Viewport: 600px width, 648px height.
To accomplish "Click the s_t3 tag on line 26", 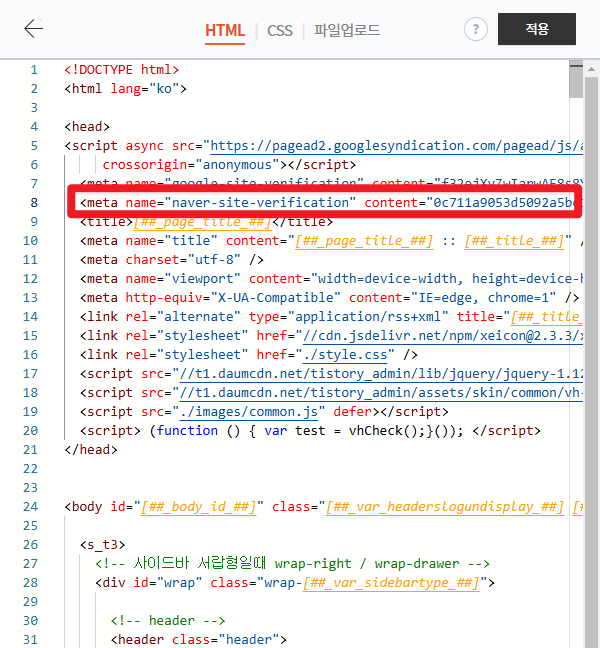I will 102,545.
